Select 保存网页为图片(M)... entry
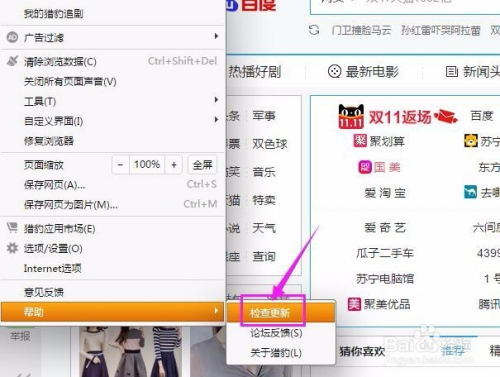 113,204
